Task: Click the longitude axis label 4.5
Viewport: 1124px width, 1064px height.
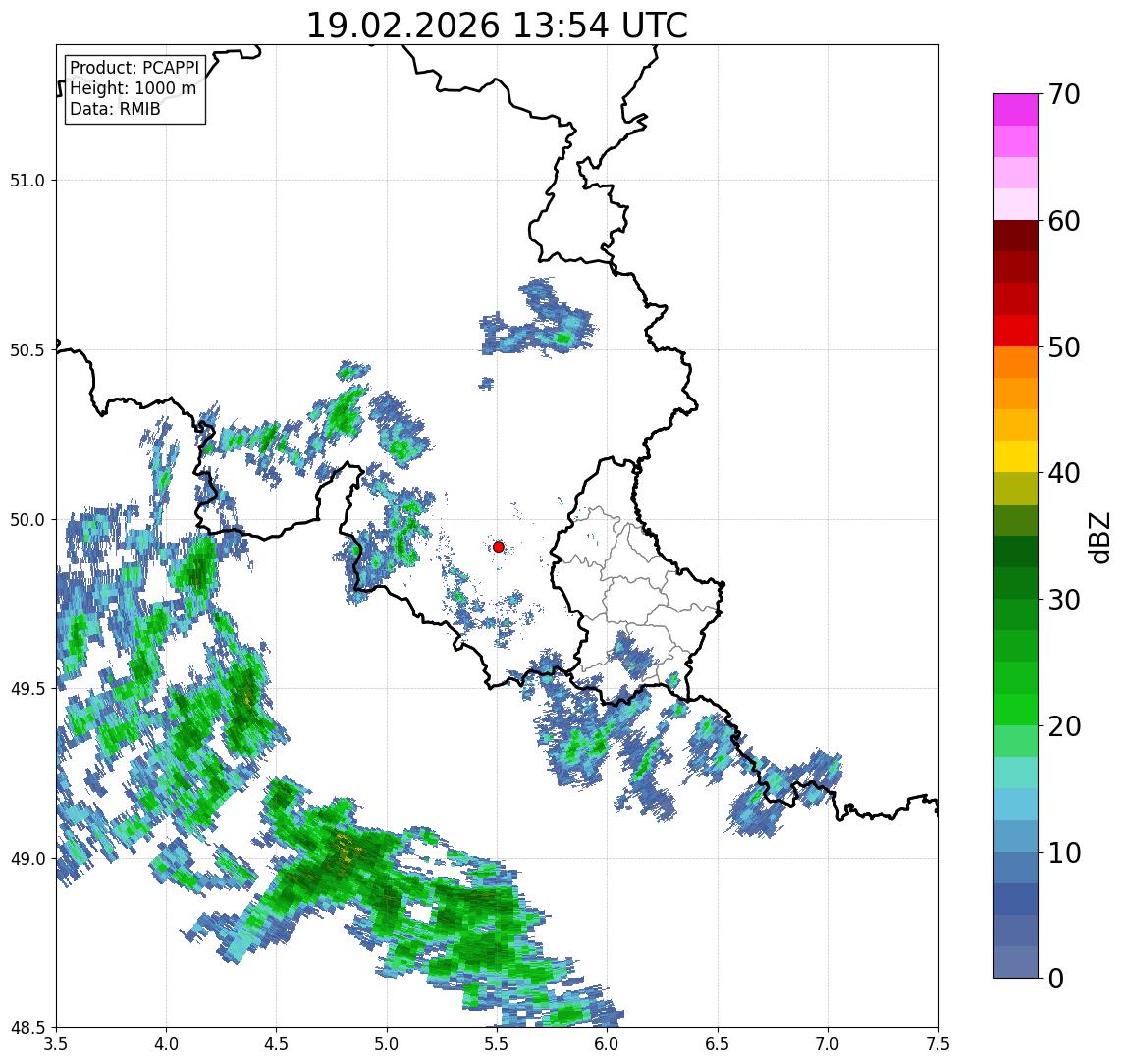Action: pos(277,1044)
